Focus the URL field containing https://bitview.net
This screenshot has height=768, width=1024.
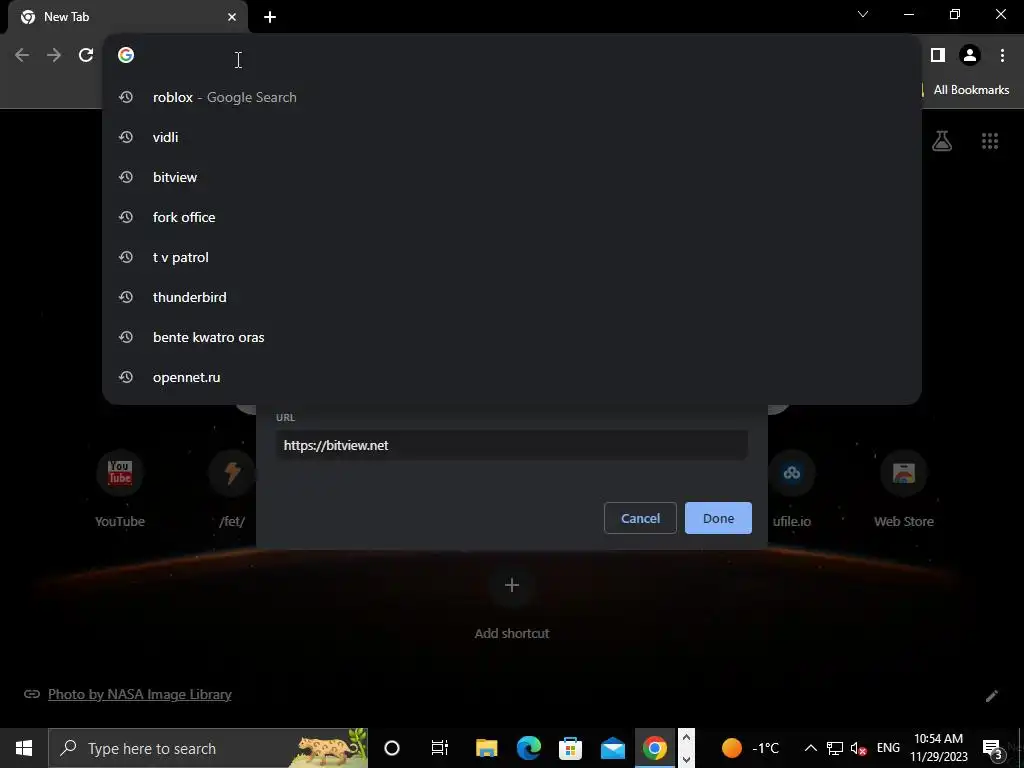tap(512, 445)
